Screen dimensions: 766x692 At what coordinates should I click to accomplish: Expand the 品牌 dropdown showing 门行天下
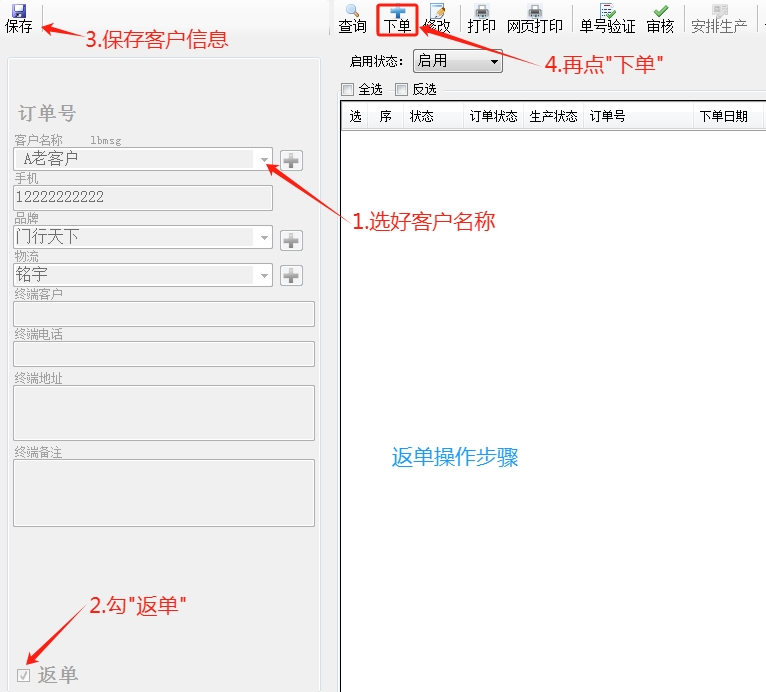click(x=263, y=238)
